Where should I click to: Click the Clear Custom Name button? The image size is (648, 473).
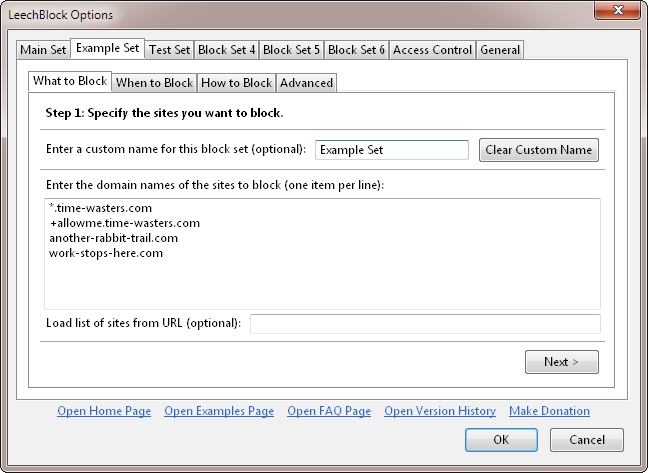point(538,150)
